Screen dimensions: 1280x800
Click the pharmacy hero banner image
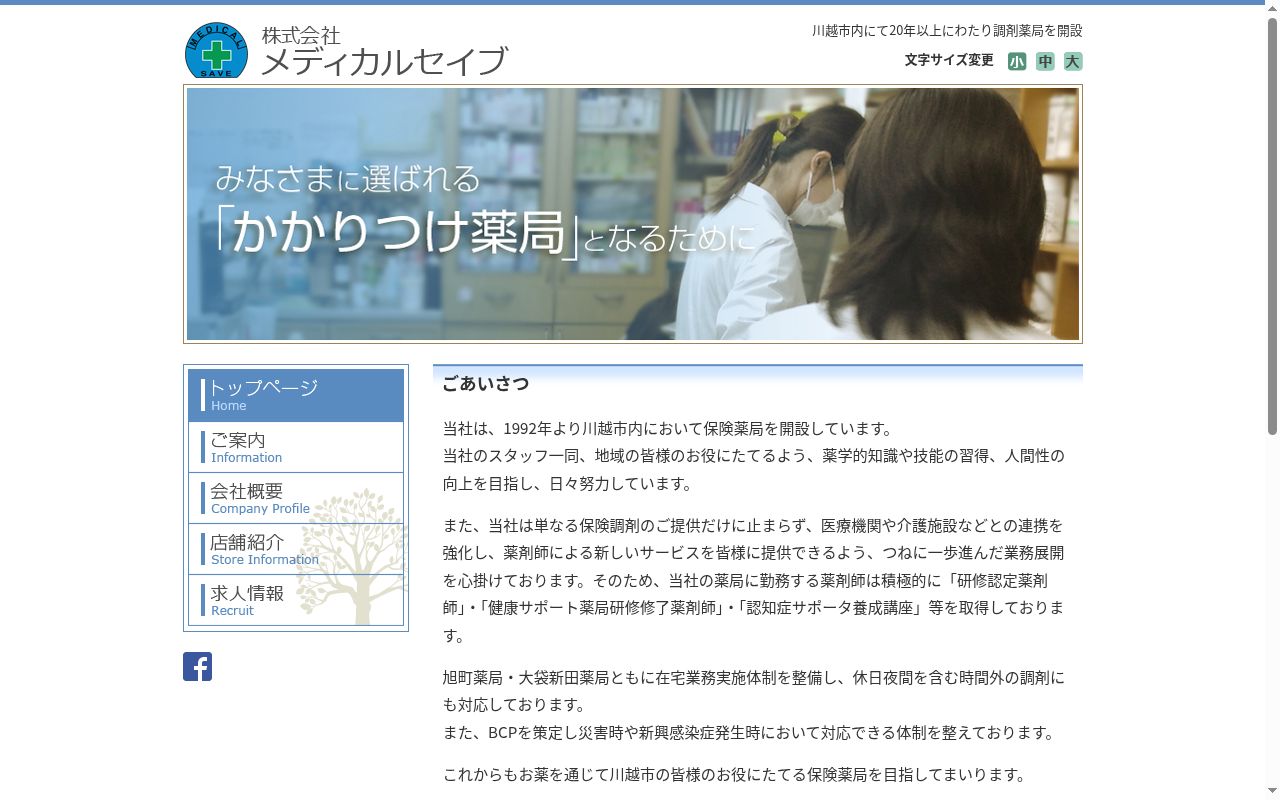633,214
